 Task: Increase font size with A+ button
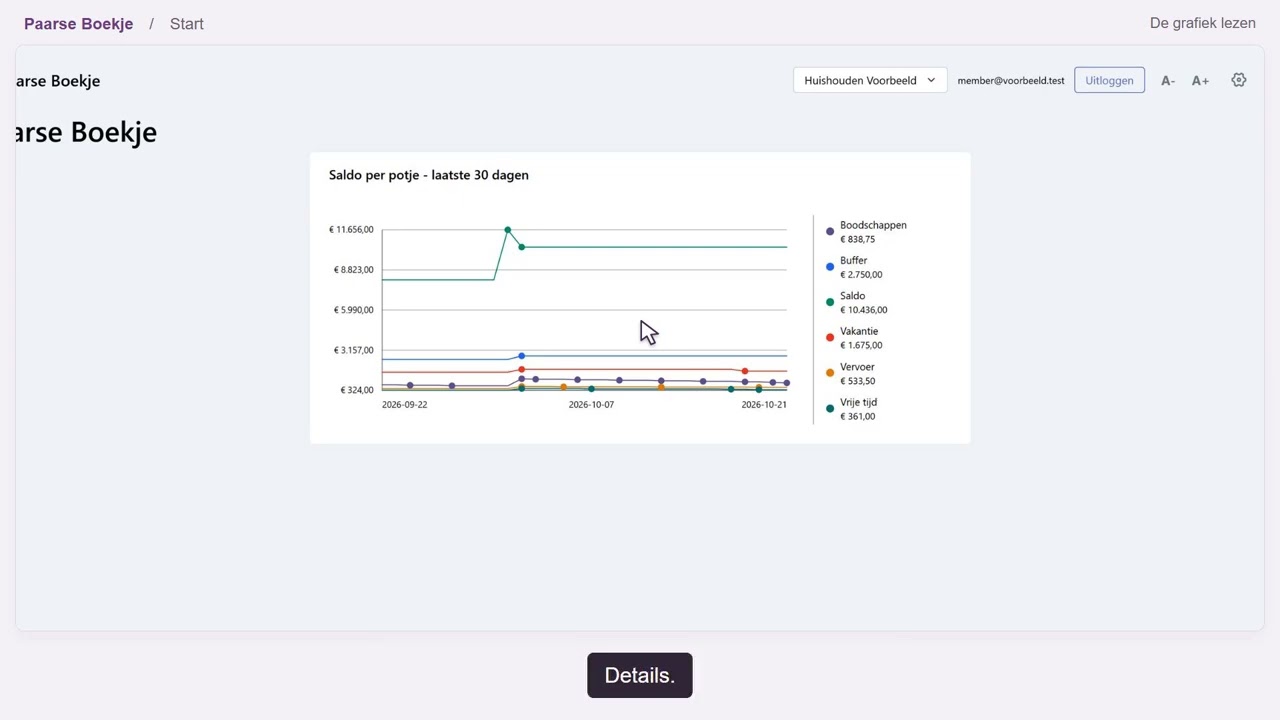[x=1200, y=80]
